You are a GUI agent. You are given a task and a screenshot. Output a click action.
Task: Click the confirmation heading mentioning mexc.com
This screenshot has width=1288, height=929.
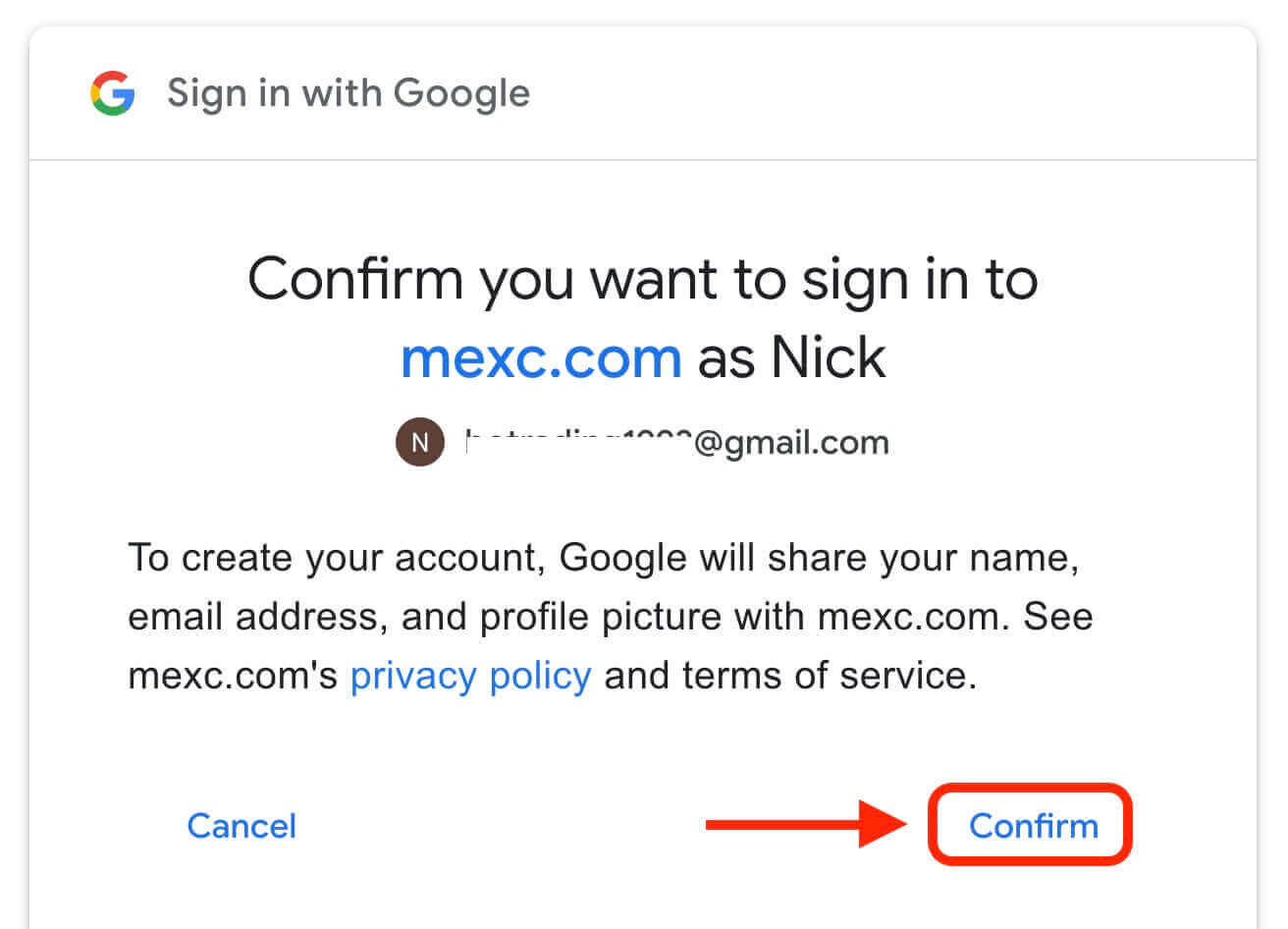(x=644, y=314)
